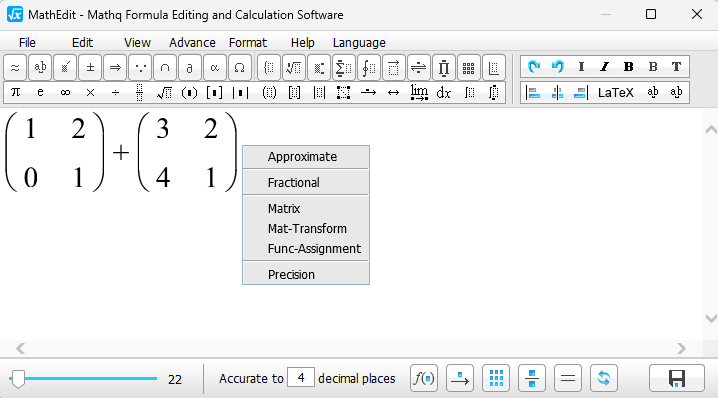The width and height of the screenshot is (718, 398).
Task: Click the blue refresh arrows button
Action: [x=604, y=378]
